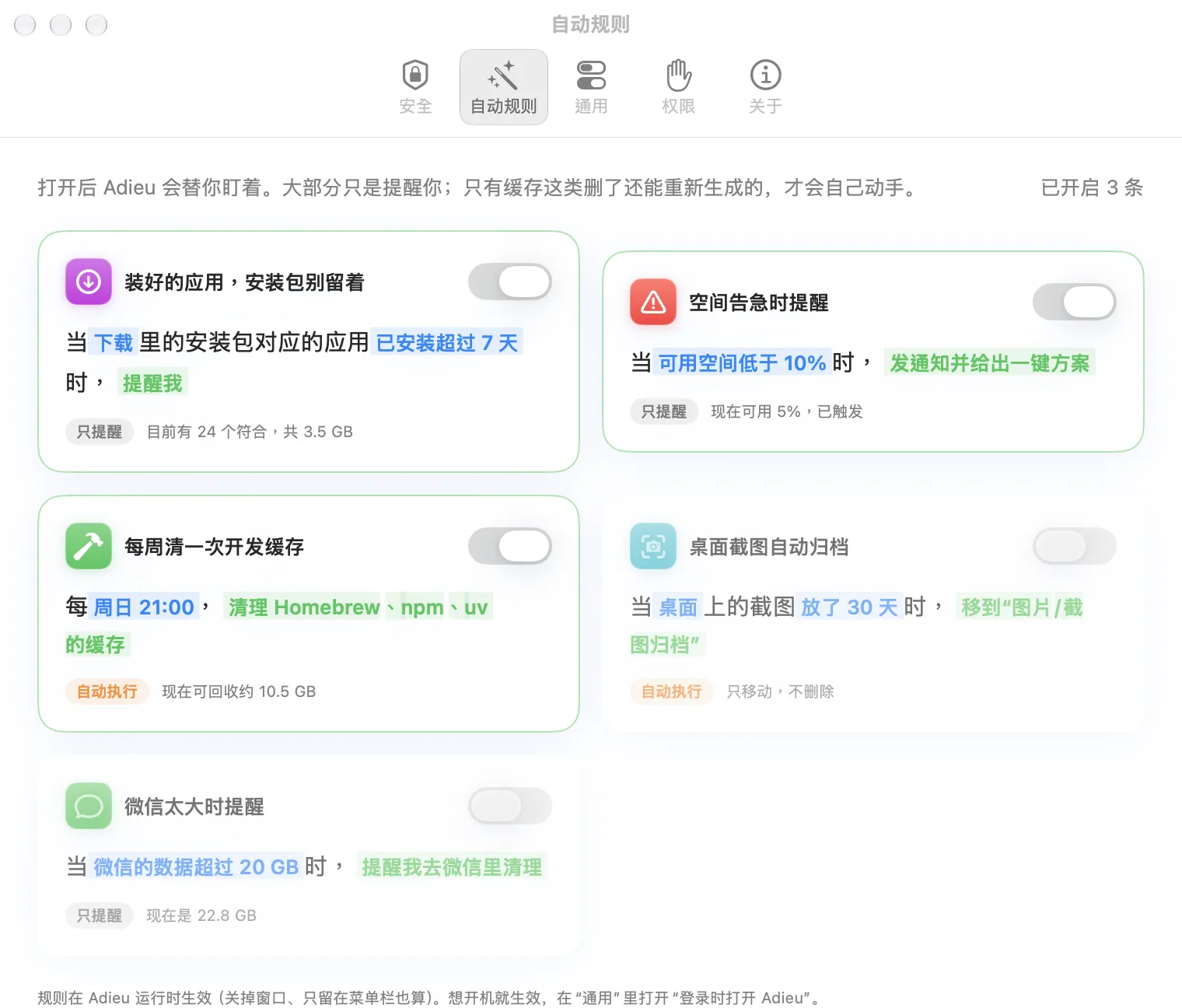
Task: Modify the 微信的数据超过 20 GB condition
Action: point(196,866)
